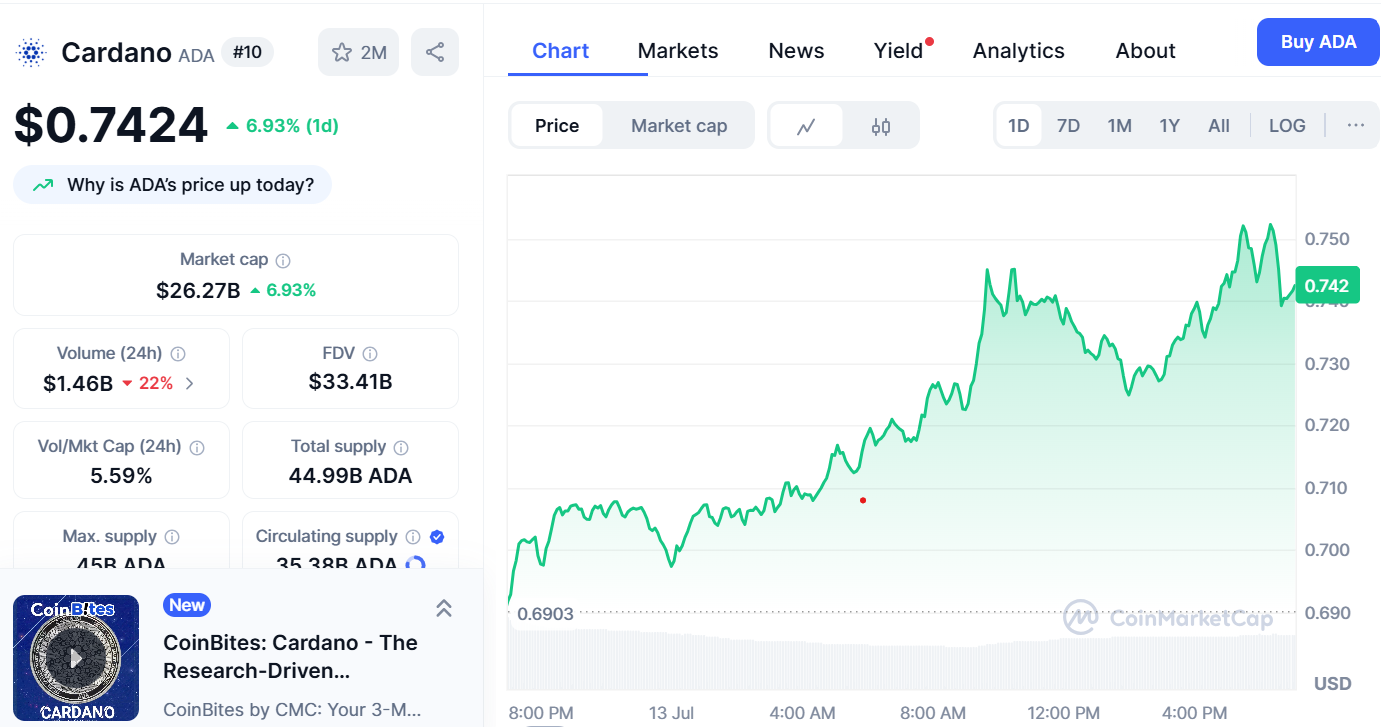Image resolution: width=1381 pixels, height=727 pixels.
Task: Select the 1Y time range button
Action: click(1169, 125)
